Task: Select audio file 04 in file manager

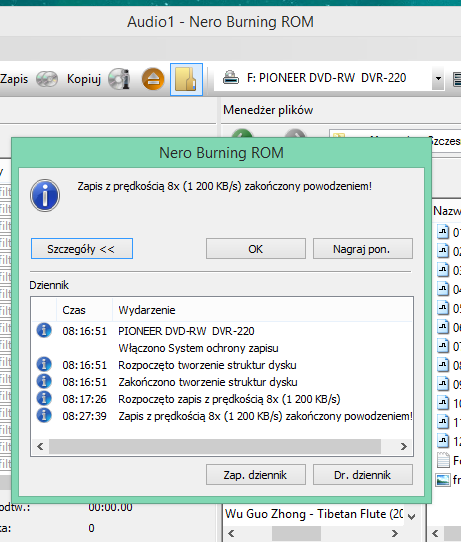Action: [448, 289]
